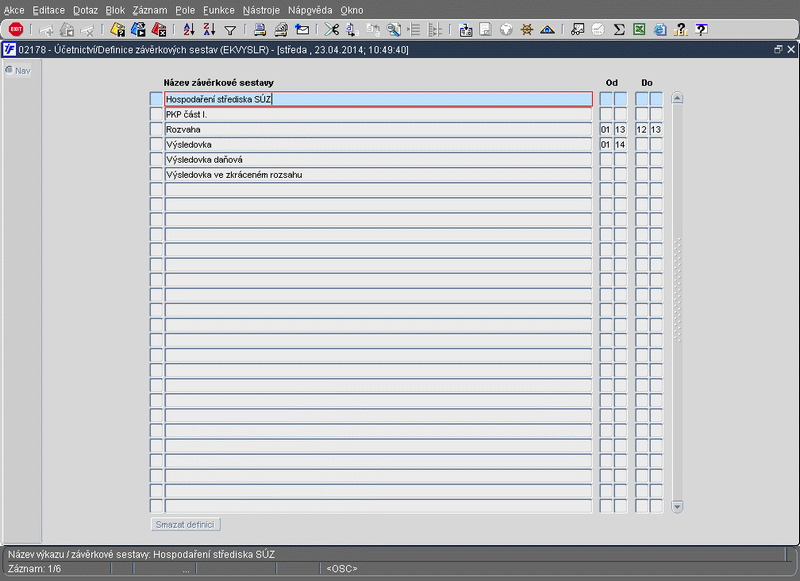Image resolution: width=800 pixels, height=581 pixels.
Task: Click the blue execute-query icon
Action: pos(138,30)
